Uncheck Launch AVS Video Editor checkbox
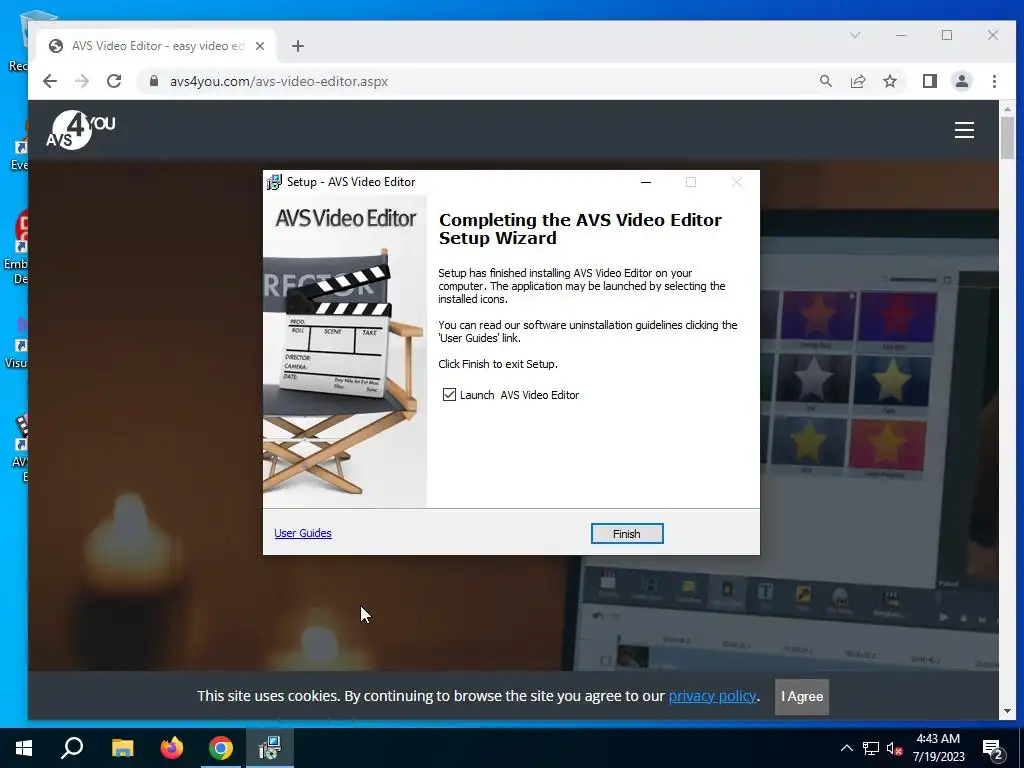1024x768 pixels. 449,394
